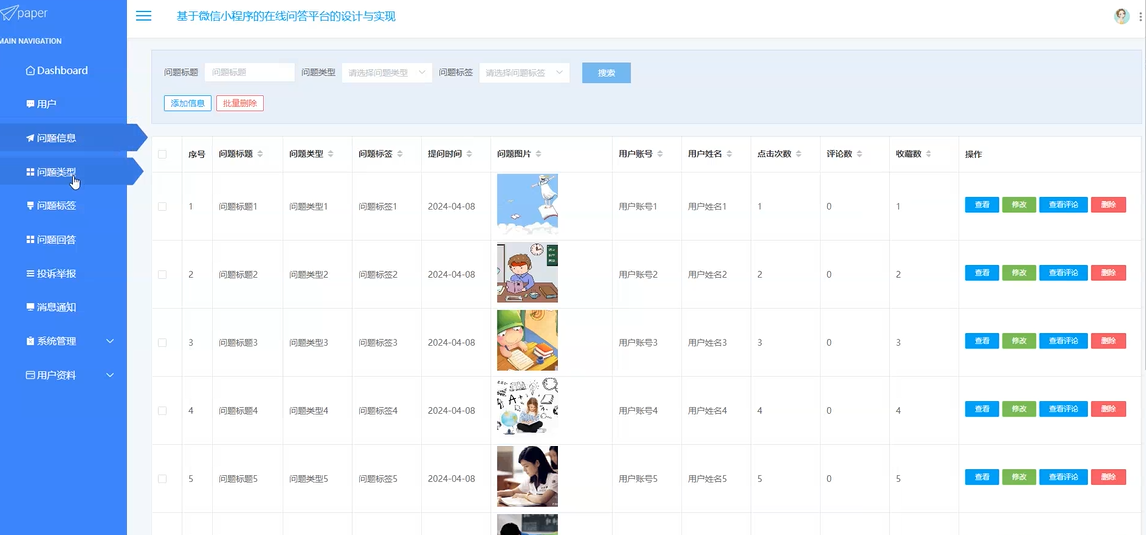Go to 用户 in the sidebar
This screenshot has height=535, width=1146.
tap(41, 104)
